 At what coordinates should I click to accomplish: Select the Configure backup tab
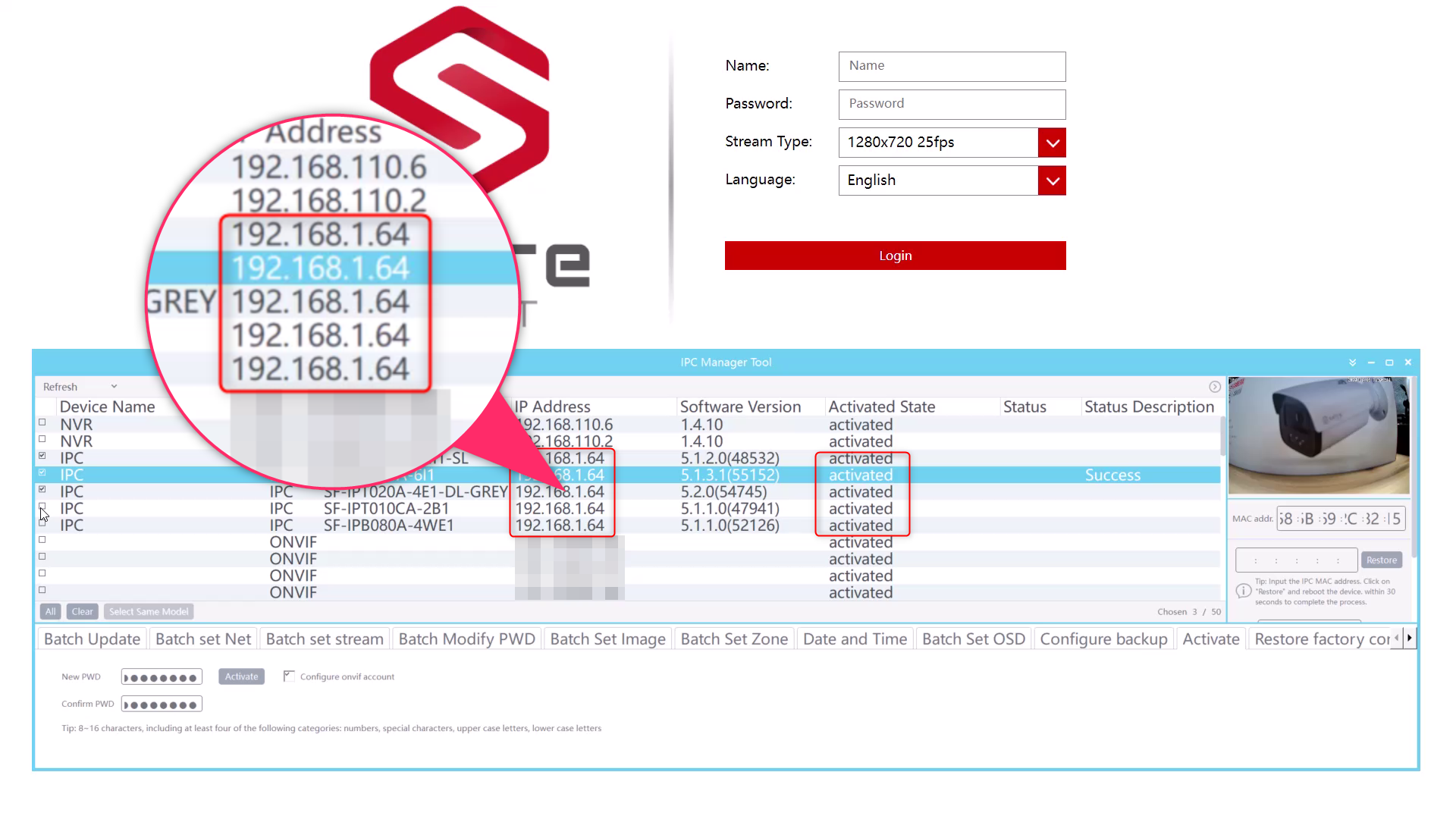(x=1104, y=639)
